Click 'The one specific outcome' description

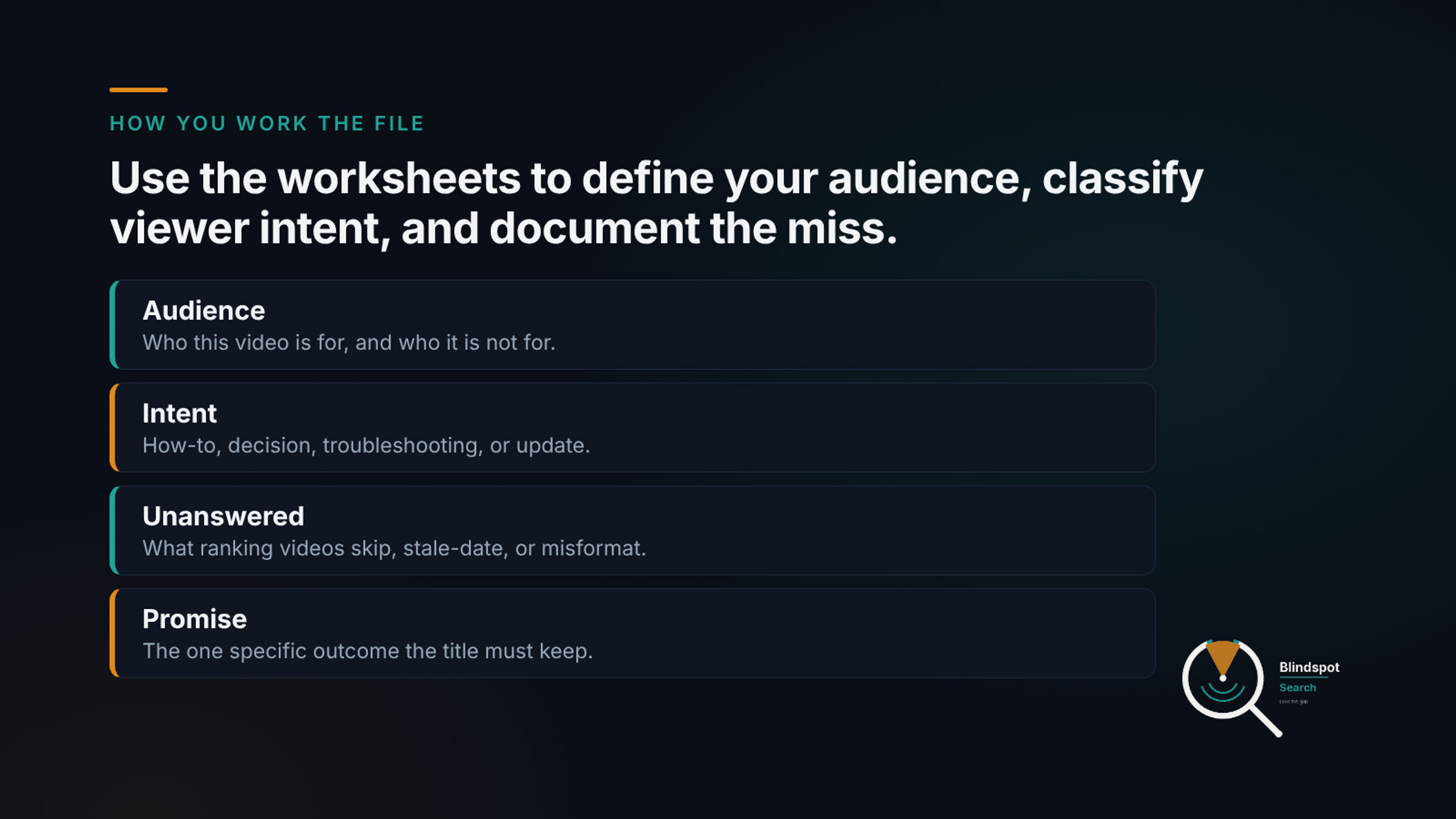coord(367,651)
